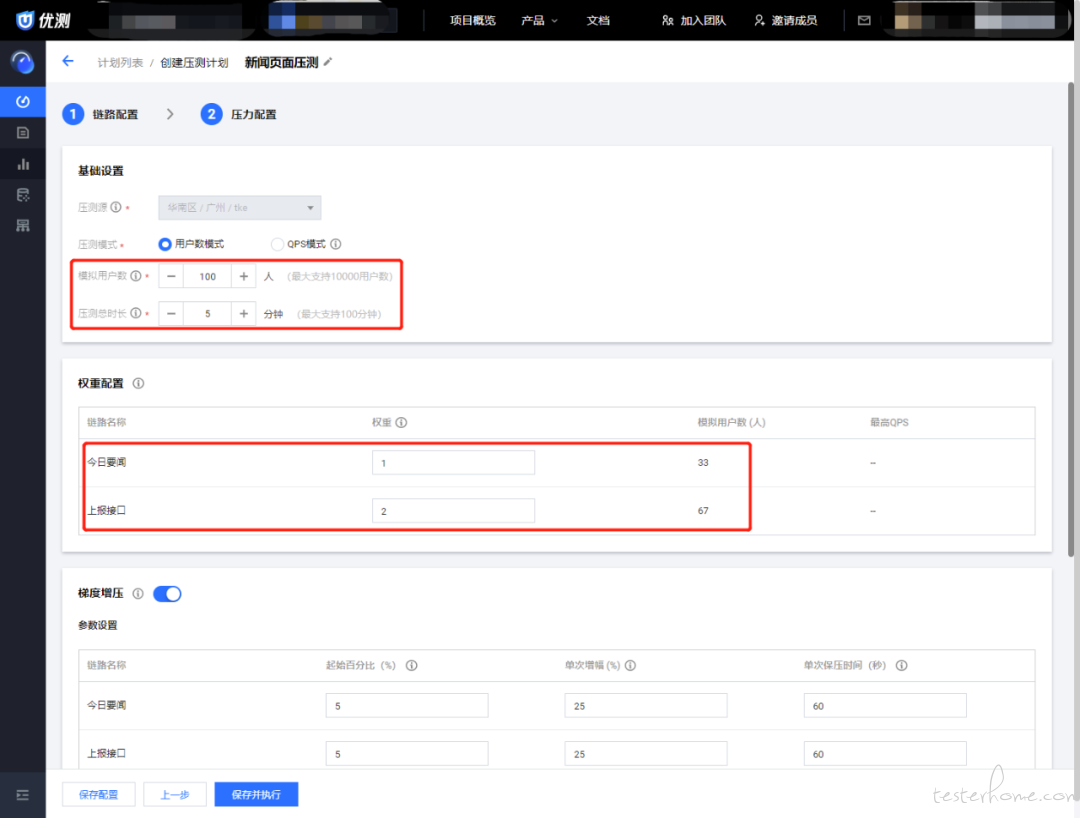Open the 压测源 region dropdown
This screenshot has height=818, width=1080.
(x=240, y=208)
